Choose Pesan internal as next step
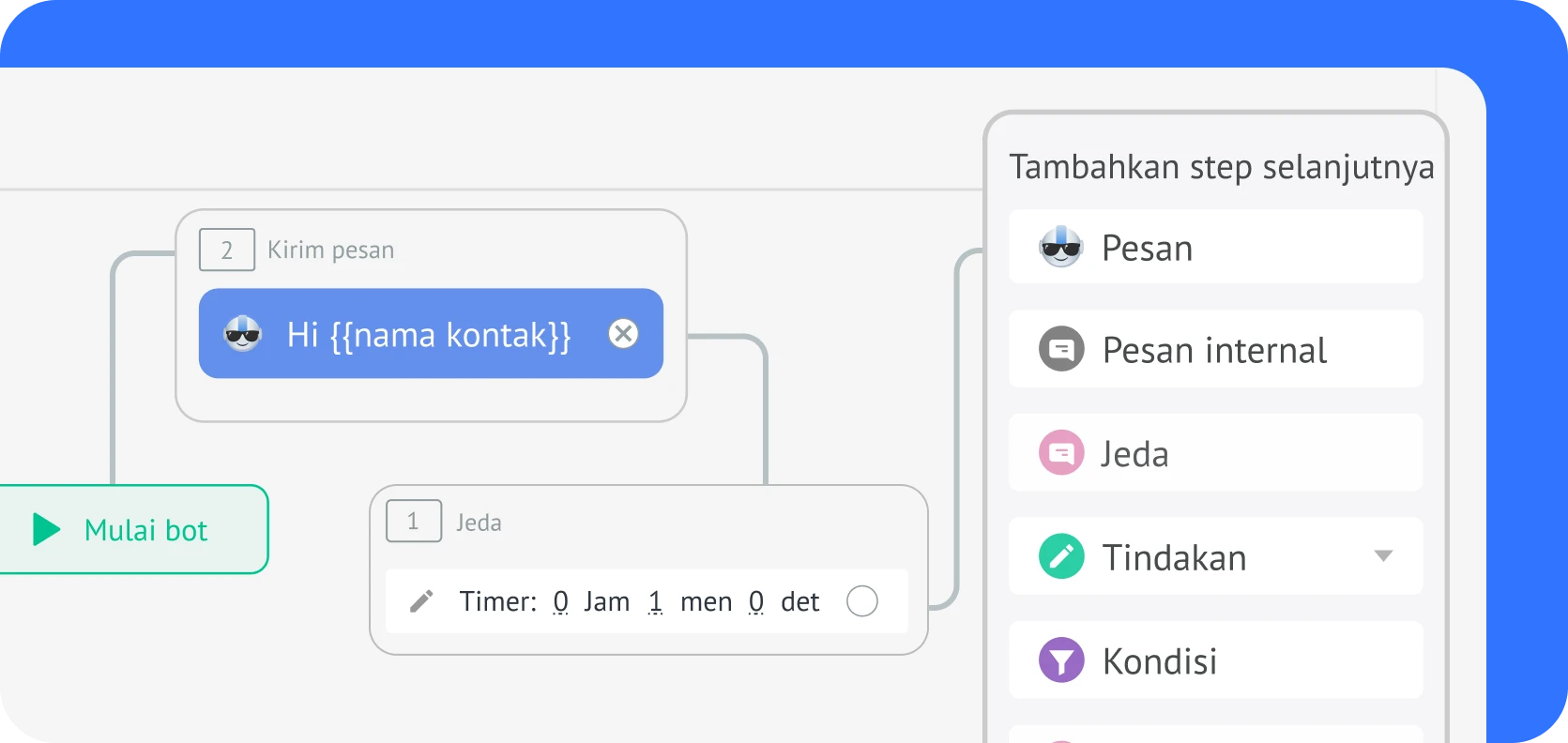Viewport: 1568px width, 743px height. 1214,350
